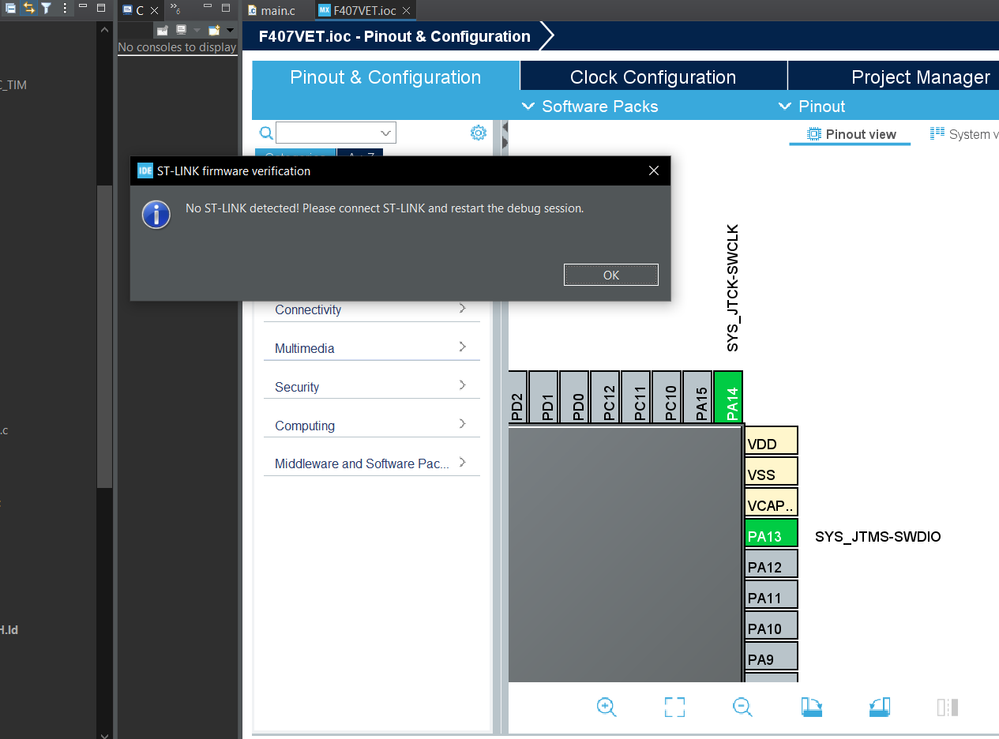Viewport: 999px width, 739px height.
Task: Rotate chip counter-clockwise icon
Action: click(880, 707)
